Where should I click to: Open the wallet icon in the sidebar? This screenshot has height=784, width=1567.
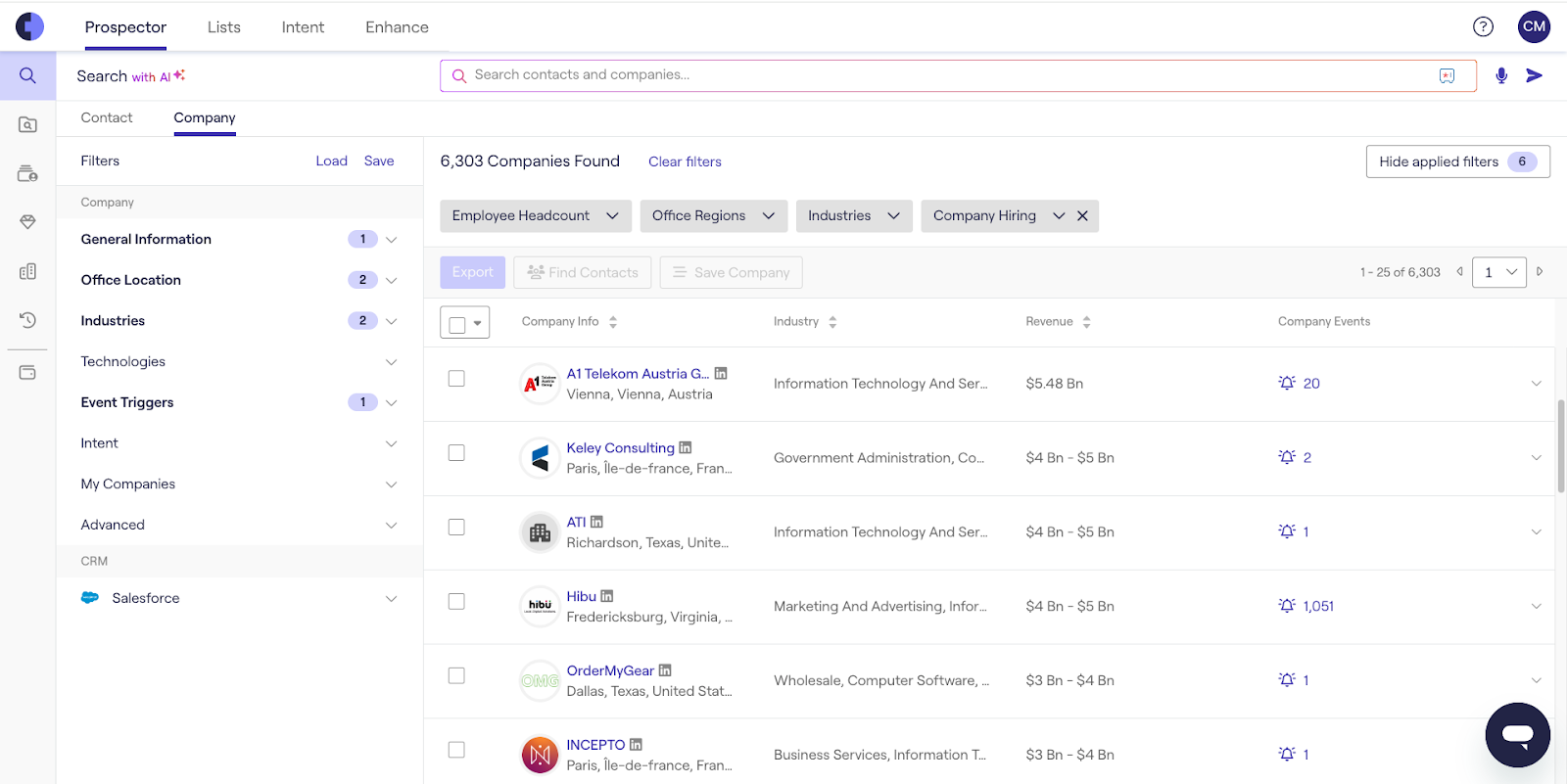(x=27, y=372)
